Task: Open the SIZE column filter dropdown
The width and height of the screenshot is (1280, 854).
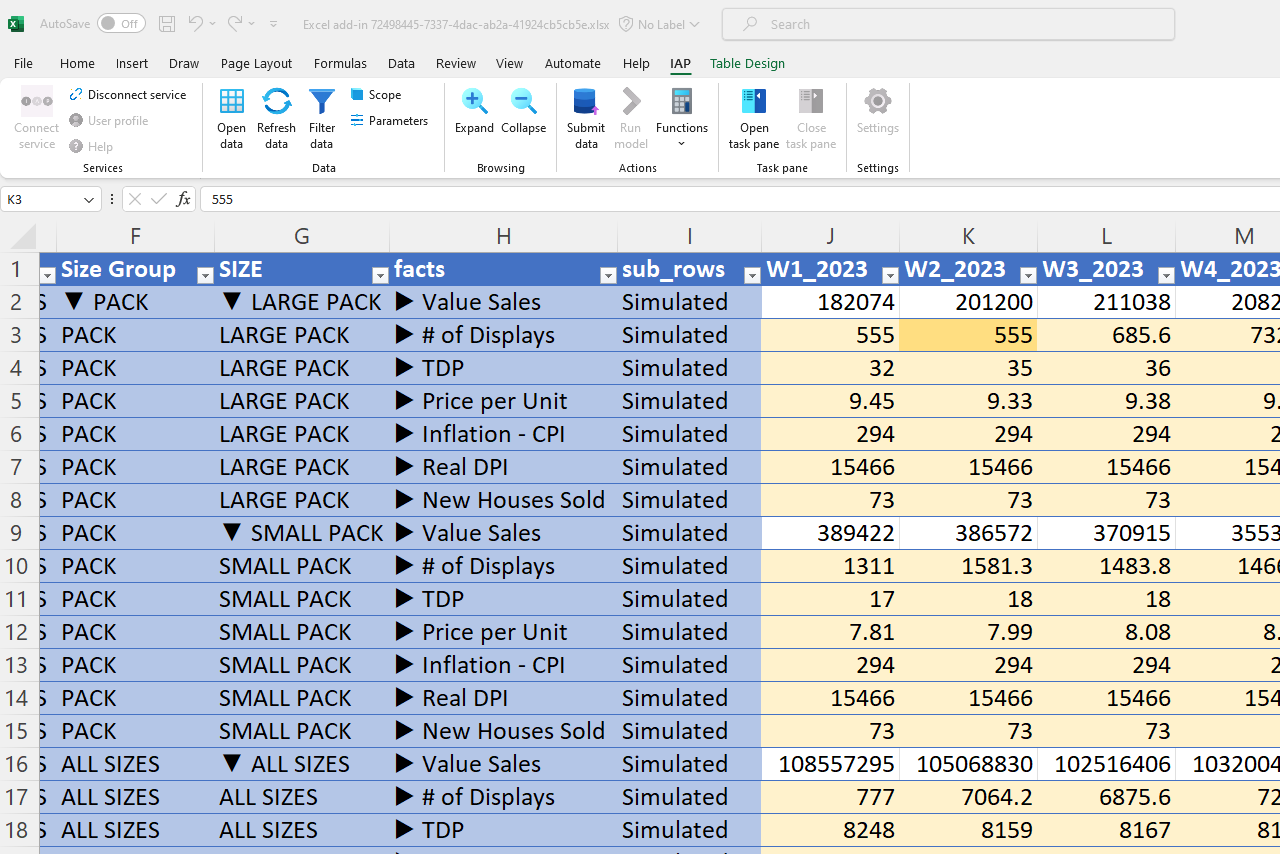Action: point(380,273)
